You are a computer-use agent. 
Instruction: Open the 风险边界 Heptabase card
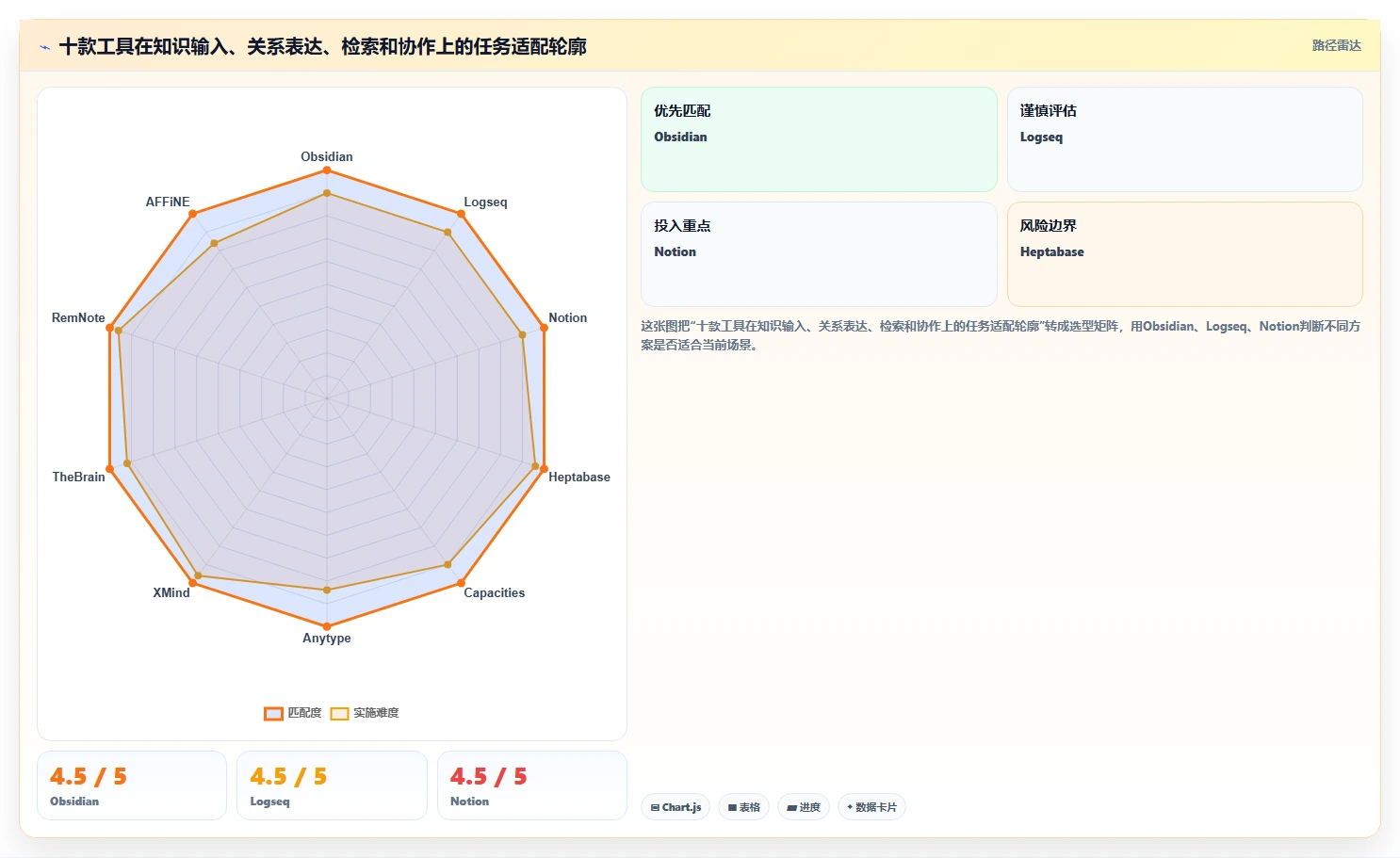1185,254
